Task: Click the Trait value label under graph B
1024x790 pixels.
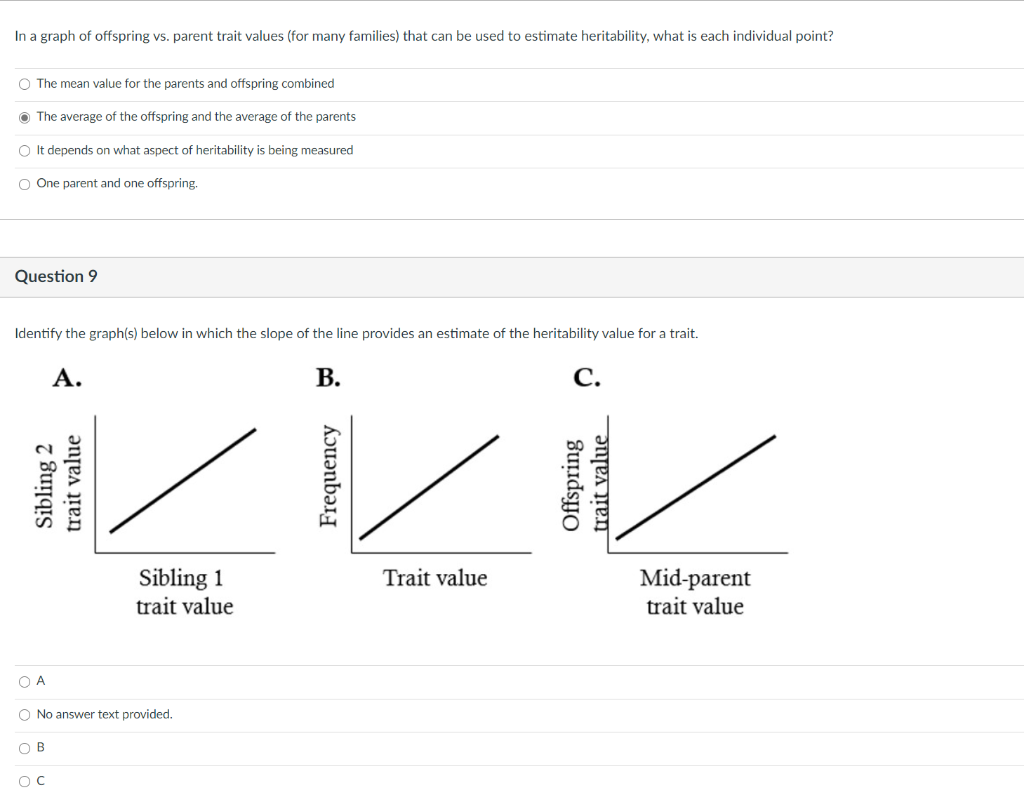Action: coord(435,577)
